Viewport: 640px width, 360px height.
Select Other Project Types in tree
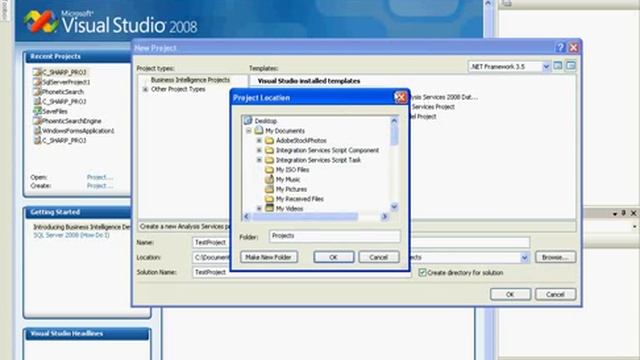(x=178, y=89)
